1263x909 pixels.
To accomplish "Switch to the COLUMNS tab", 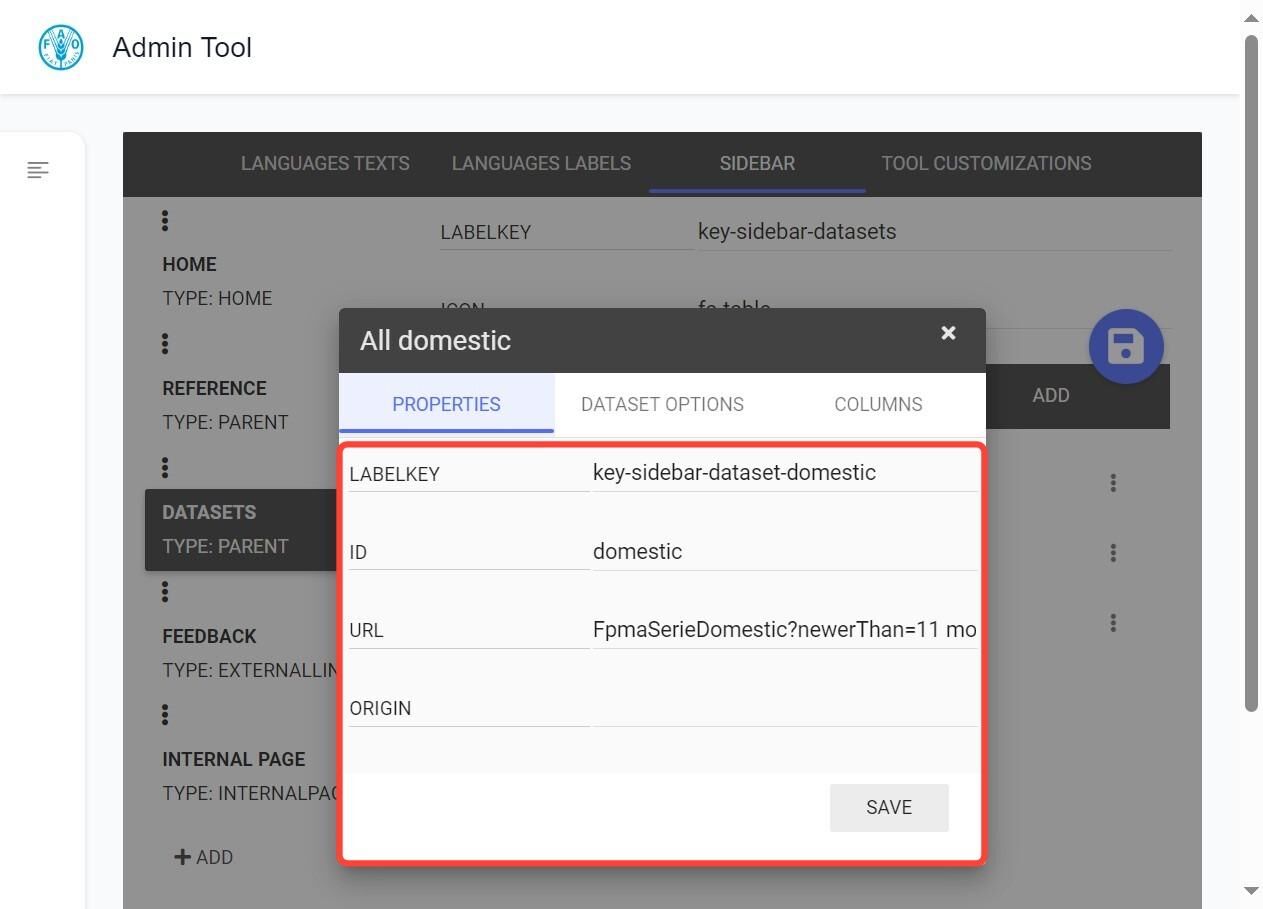I will [x=878, y=404].
